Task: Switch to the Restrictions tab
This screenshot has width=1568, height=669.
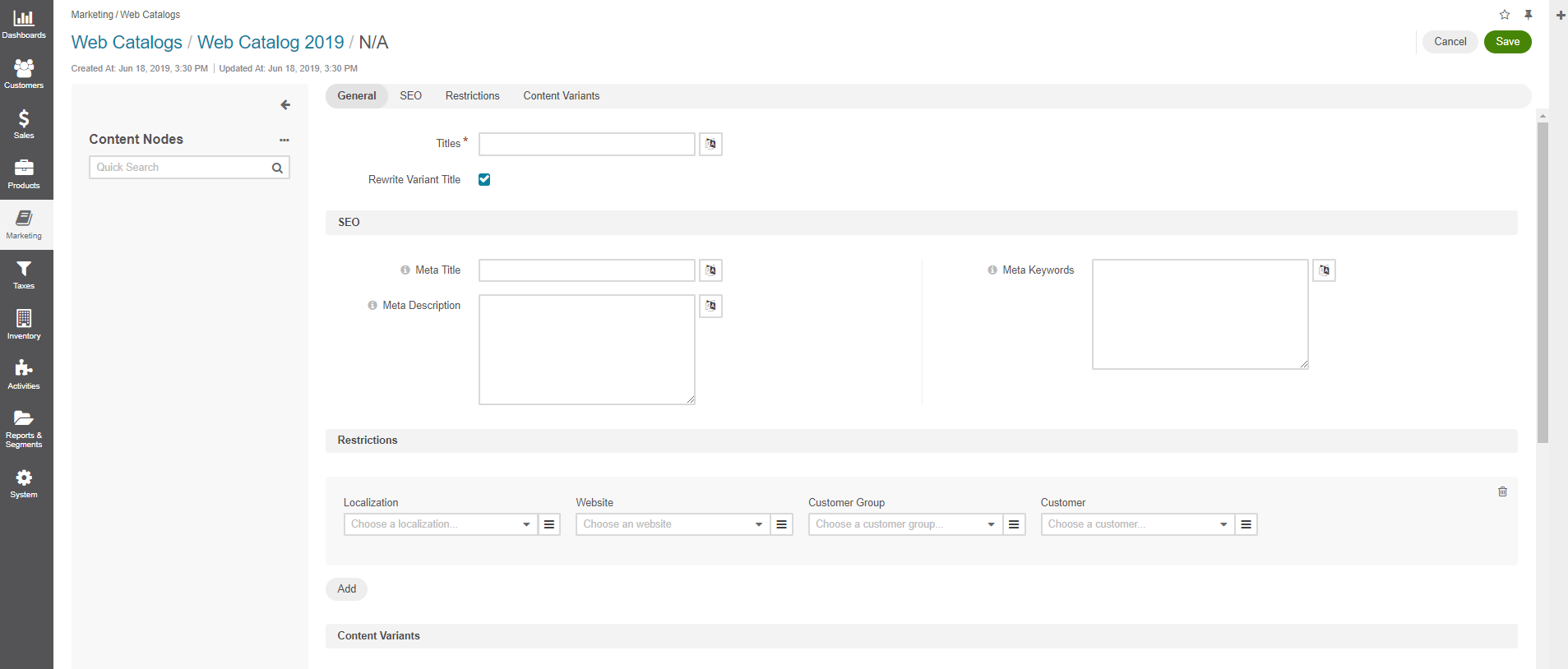Action: 473,96
